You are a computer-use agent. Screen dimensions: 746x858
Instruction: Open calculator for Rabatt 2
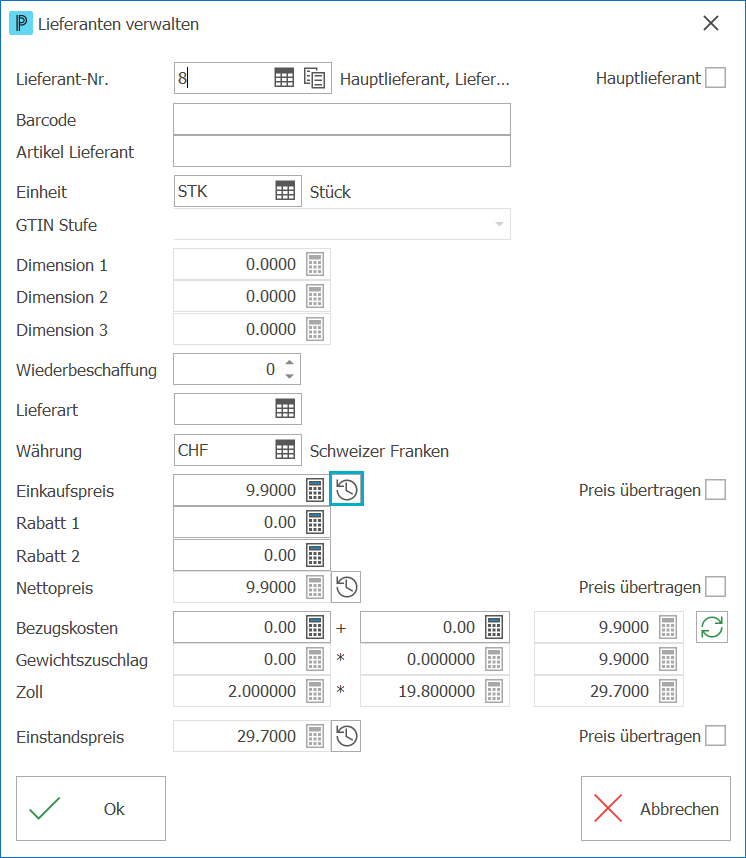(x=315, y=555)
